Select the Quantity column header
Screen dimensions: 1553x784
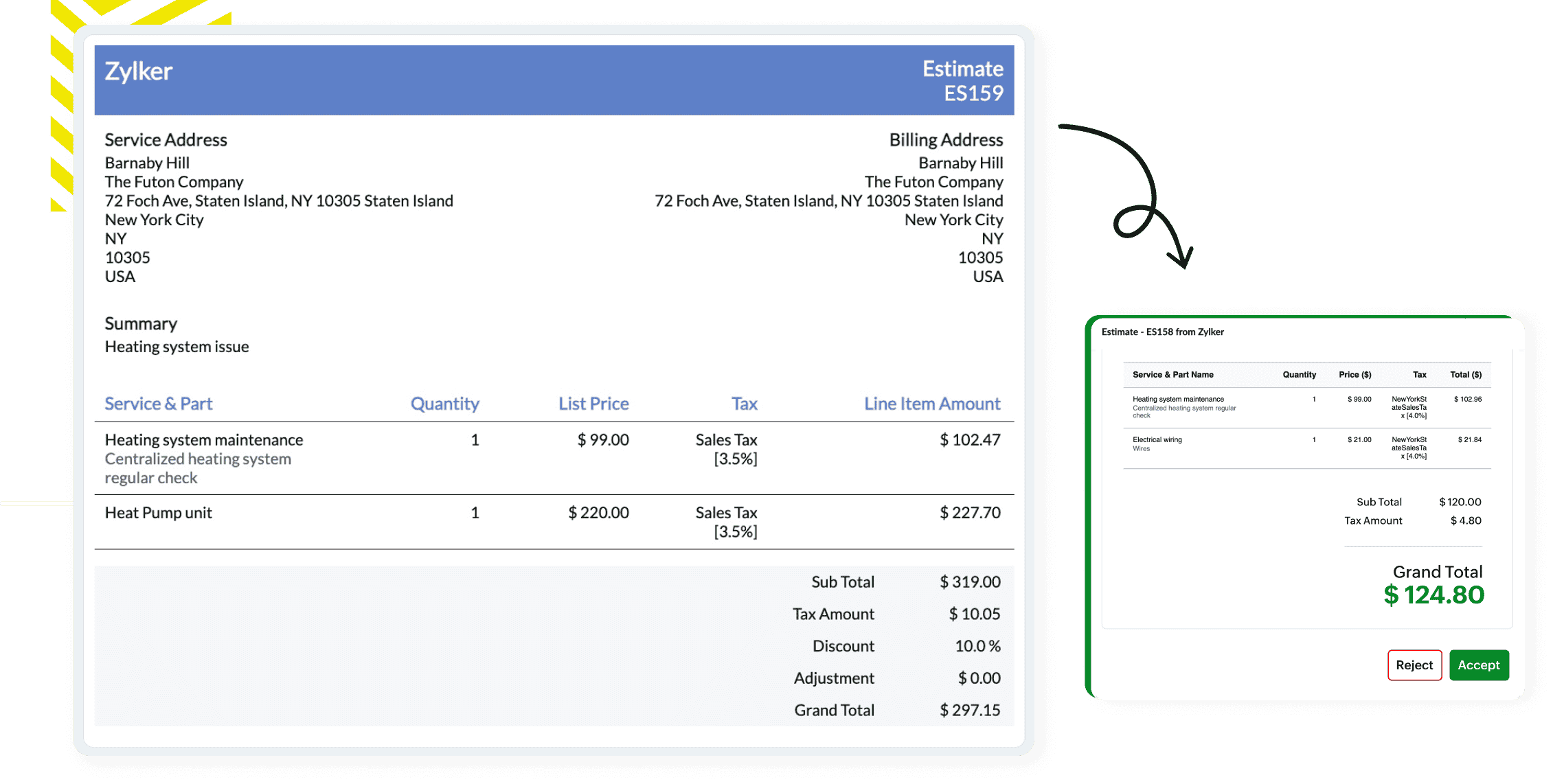[444, 404]
